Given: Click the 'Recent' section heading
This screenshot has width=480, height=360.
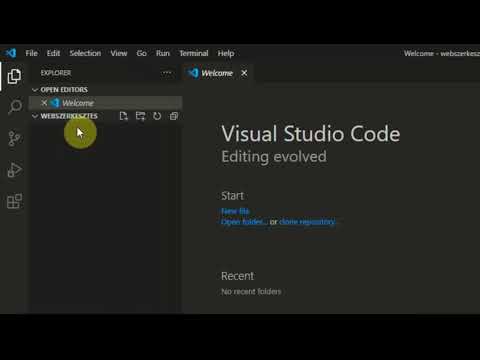Looking at the screenshot, I should pos(238,276).
